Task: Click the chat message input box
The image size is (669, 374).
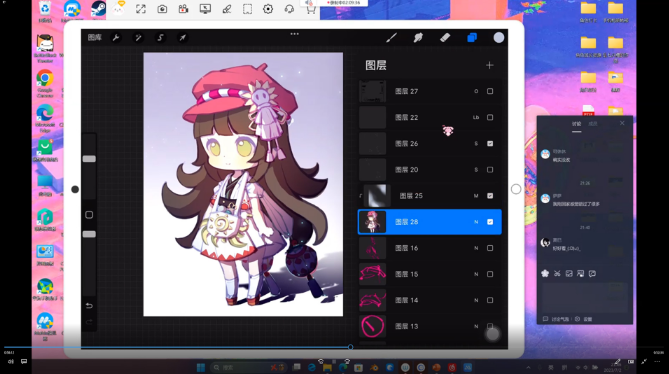Action: tap(585, 297)
